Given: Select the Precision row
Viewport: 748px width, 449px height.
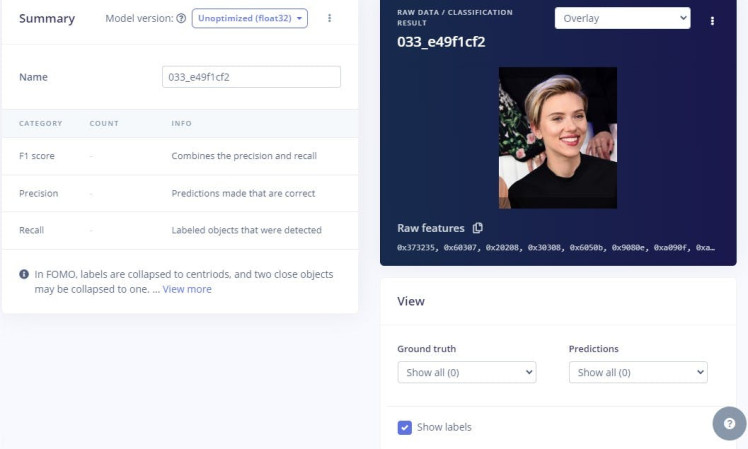Looking at the screenshot, I should (x=180, y=193).
